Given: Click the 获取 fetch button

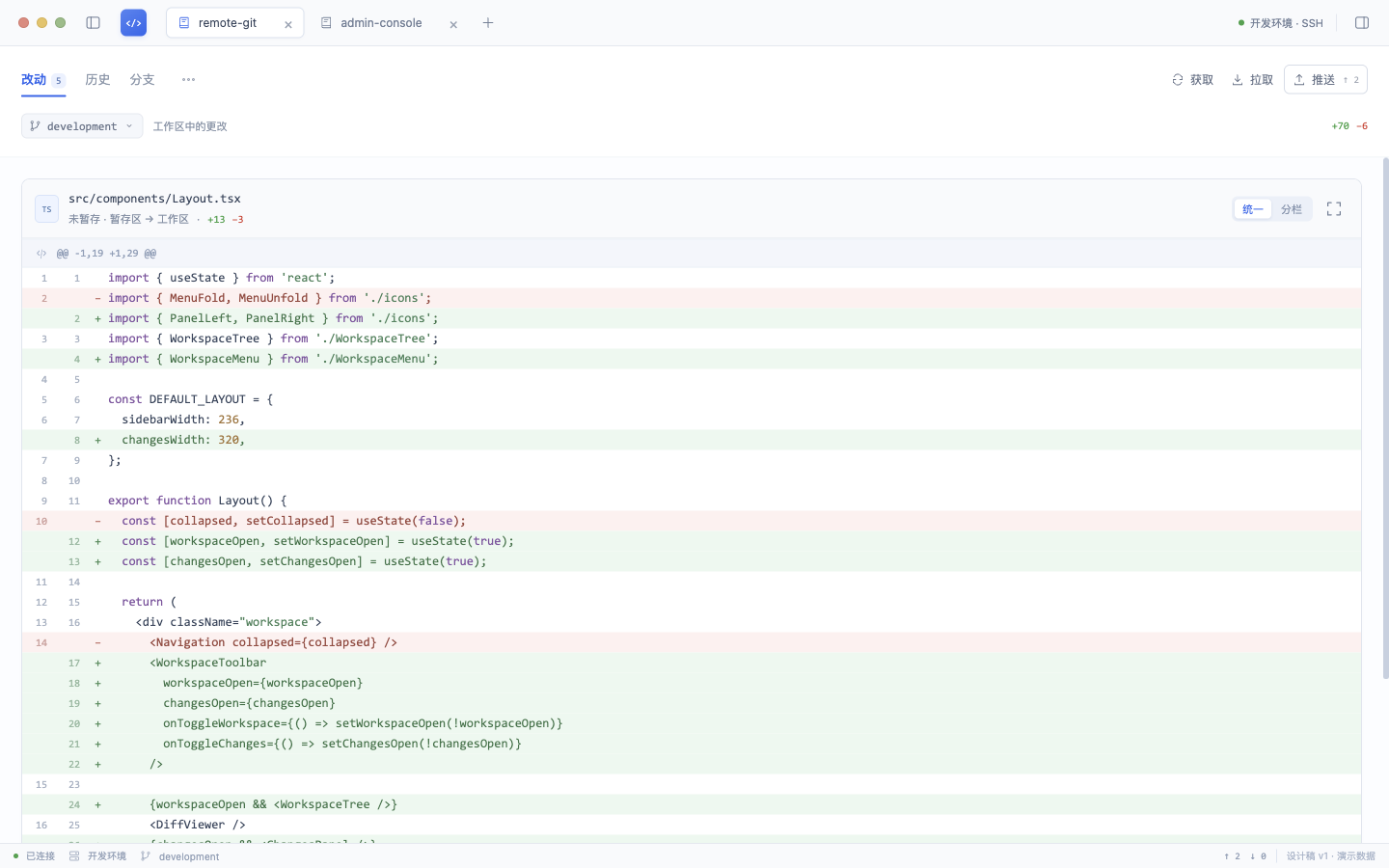Looking at the screenshot, I should tap(1192, 80).
